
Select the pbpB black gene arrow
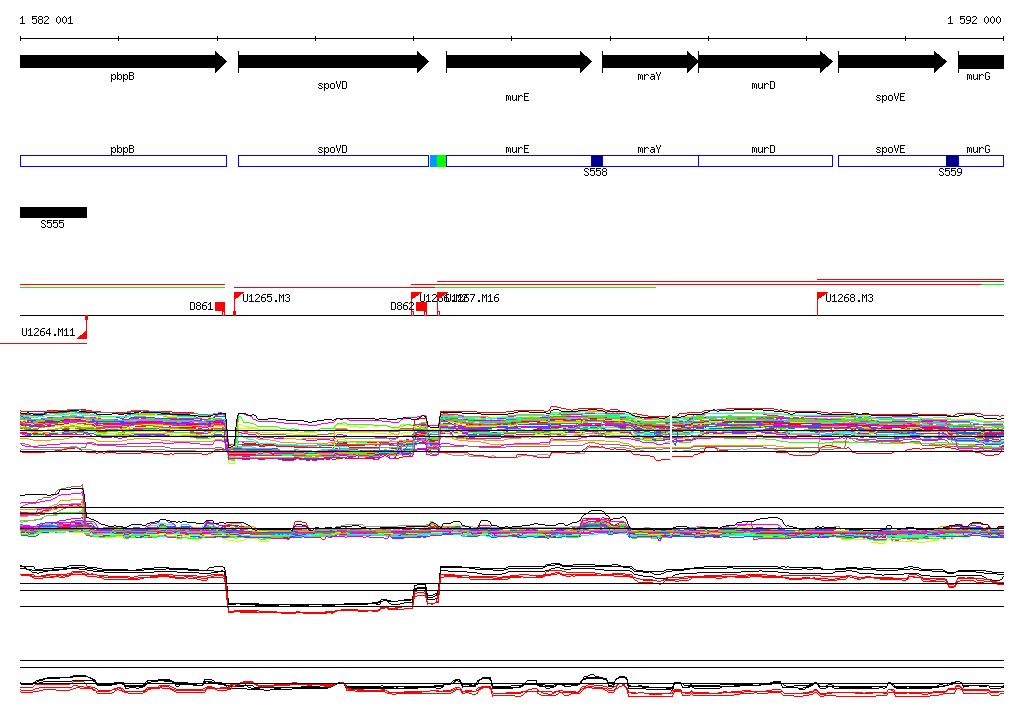point(123,62)
